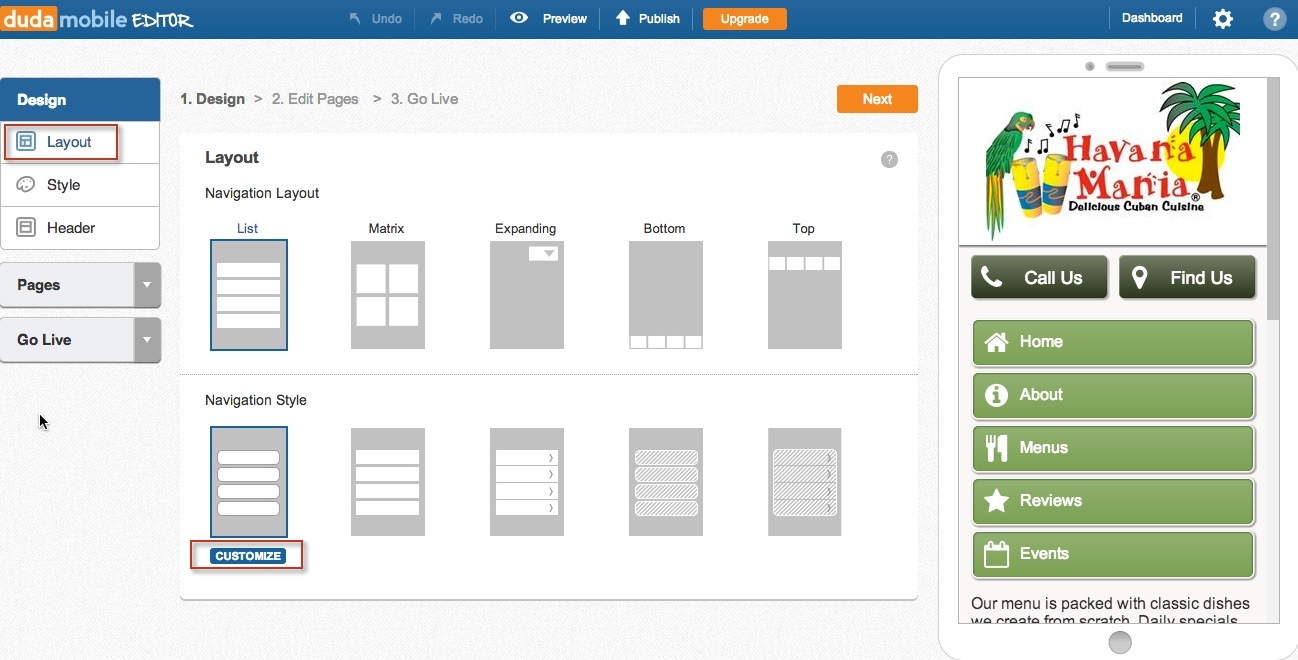
Task: Click the Undo arrow icon
Action: coord(355,18)
